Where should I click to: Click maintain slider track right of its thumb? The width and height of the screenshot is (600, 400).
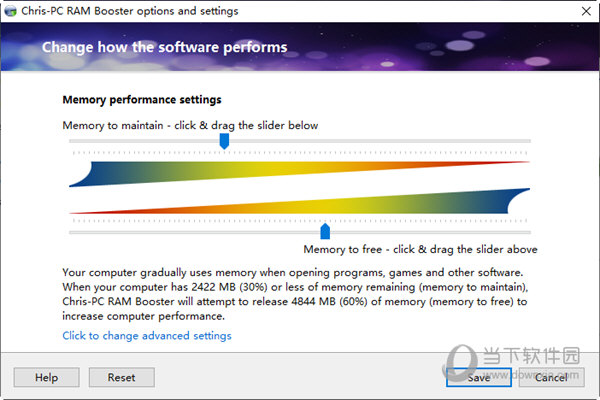click(380, 141)
